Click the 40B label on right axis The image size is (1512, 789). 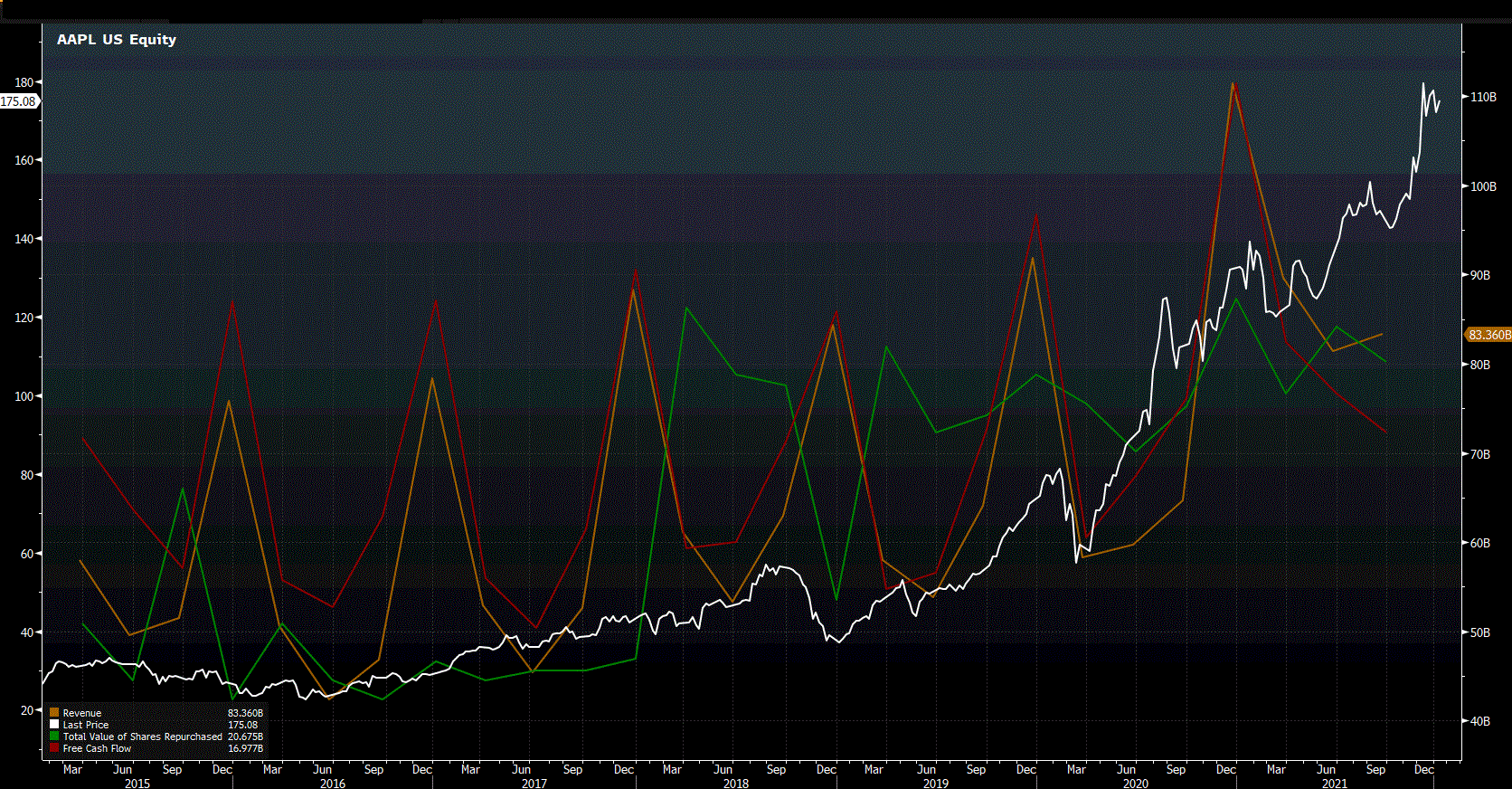tap(1479, 721)
